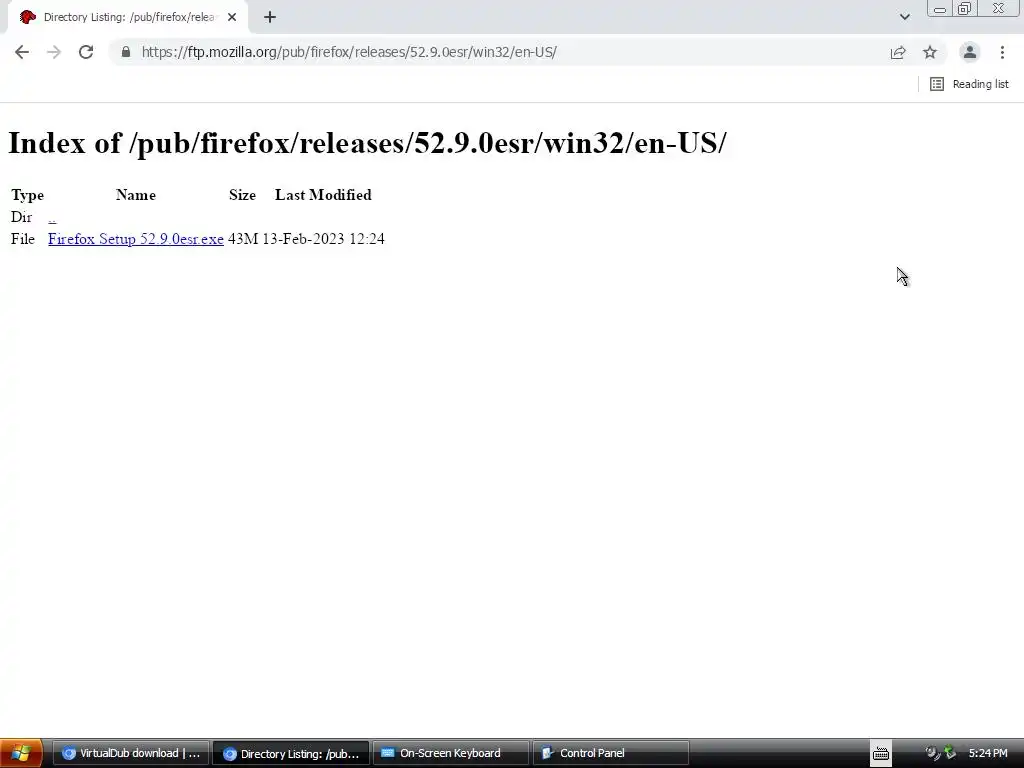Screen dimensions: 1024x768
Task: Open the Windows Start menu
Action: [21, 753]
